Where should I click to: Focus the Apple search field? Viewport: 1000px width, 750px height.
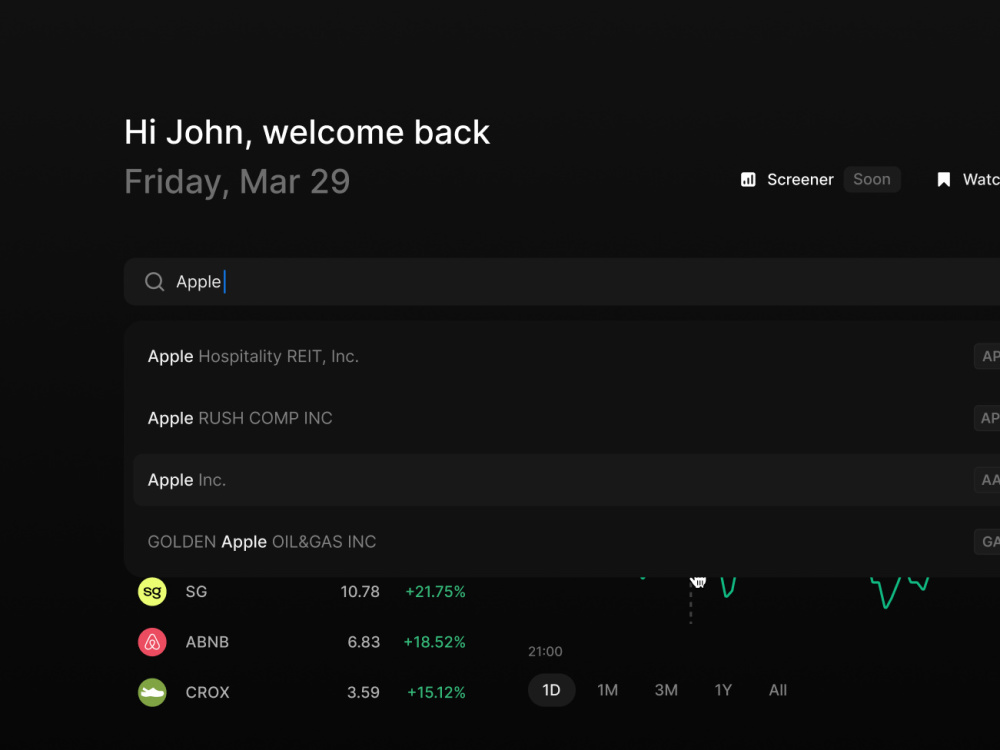(x=562, y=281)
